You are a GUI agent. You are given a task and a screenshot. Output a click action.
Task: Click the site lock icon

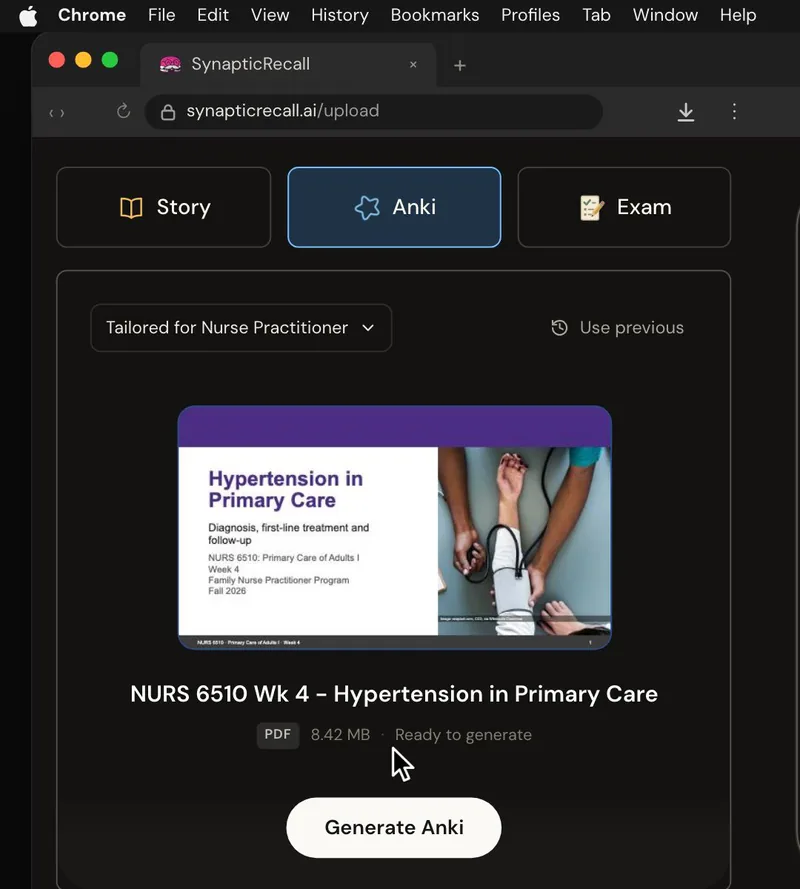click(x=168, y=112)
